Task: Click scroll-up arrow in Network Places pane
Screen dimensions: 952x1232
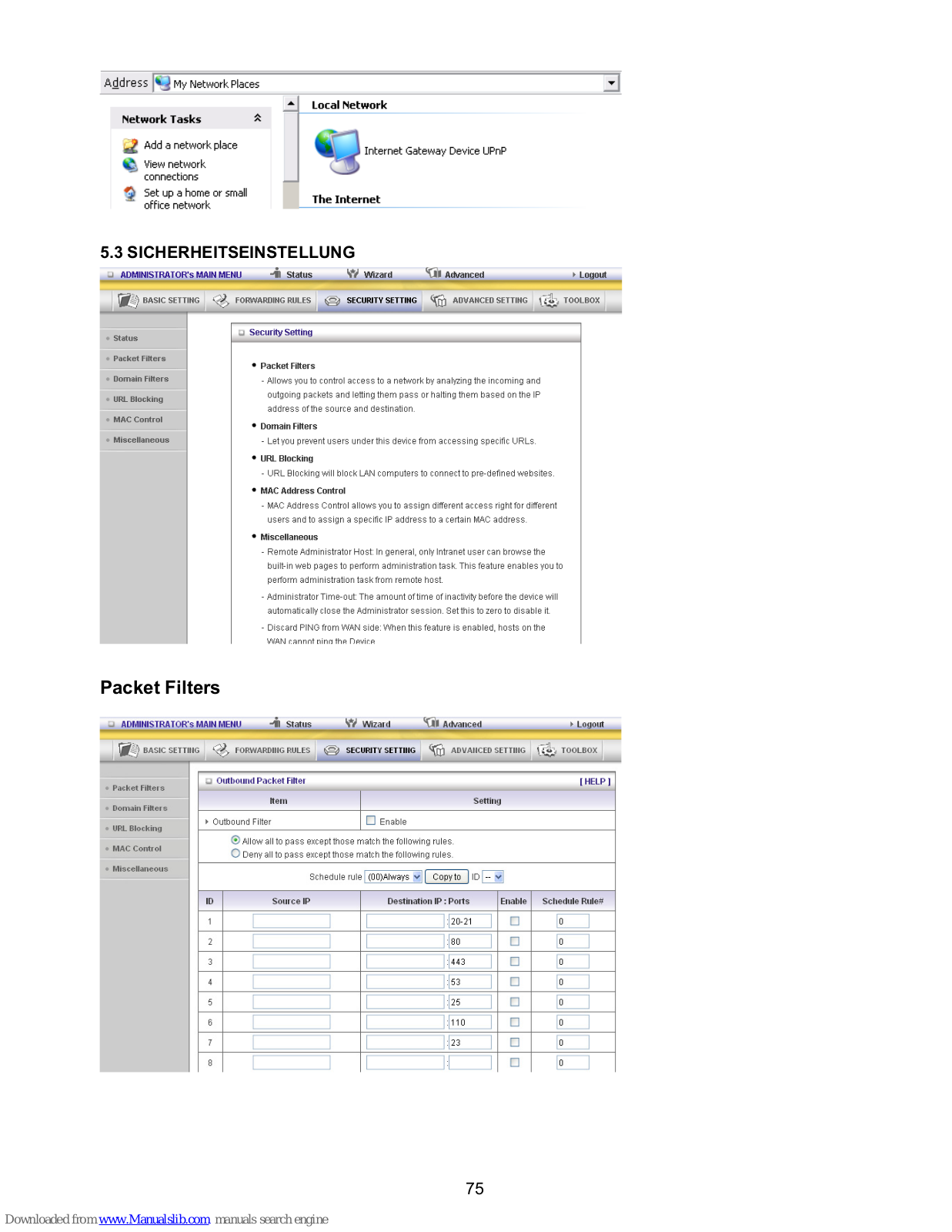Action: click(291, 103)
